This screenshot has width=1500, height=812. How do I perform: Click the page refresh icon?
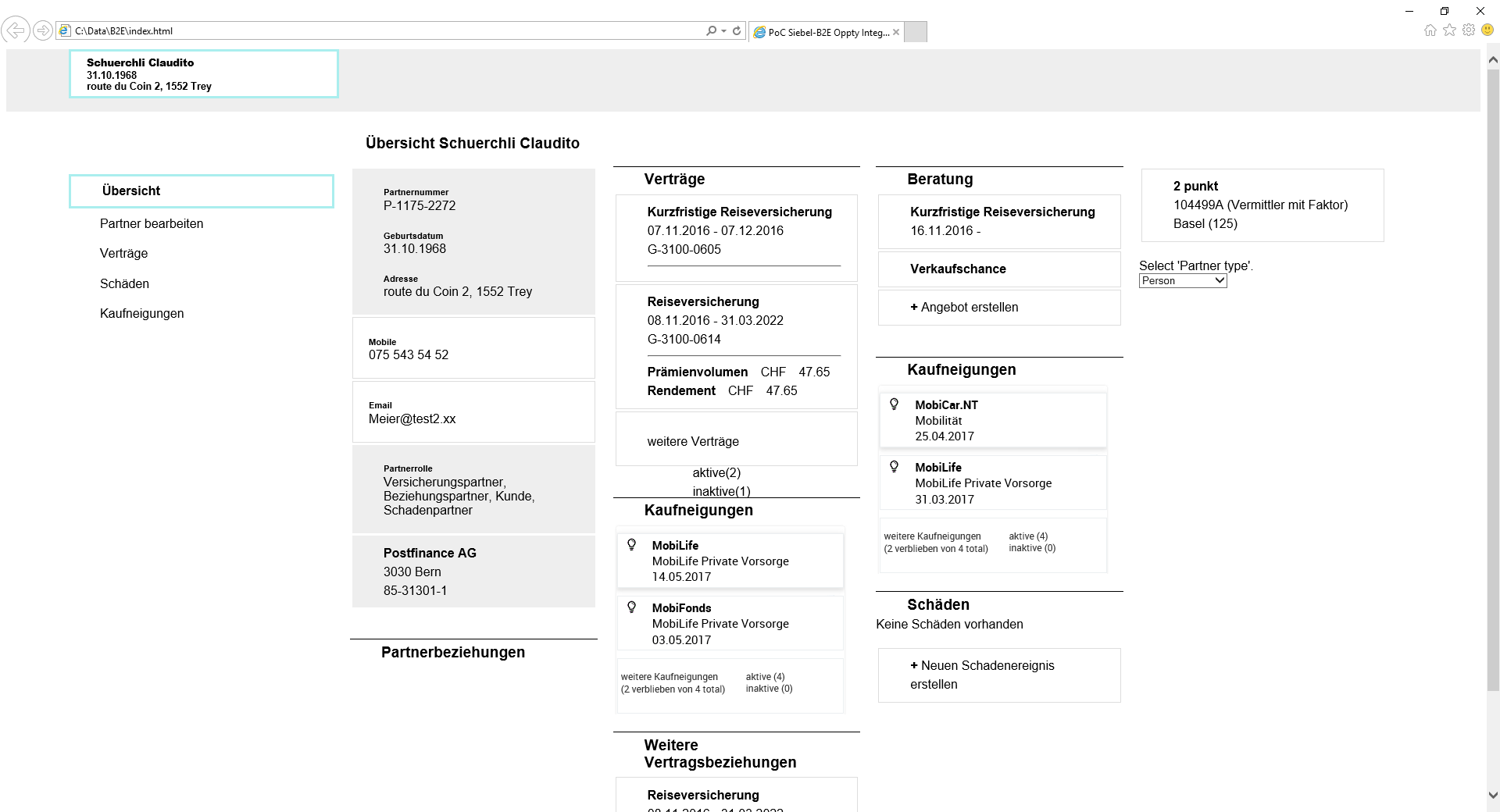pos(737,30)
